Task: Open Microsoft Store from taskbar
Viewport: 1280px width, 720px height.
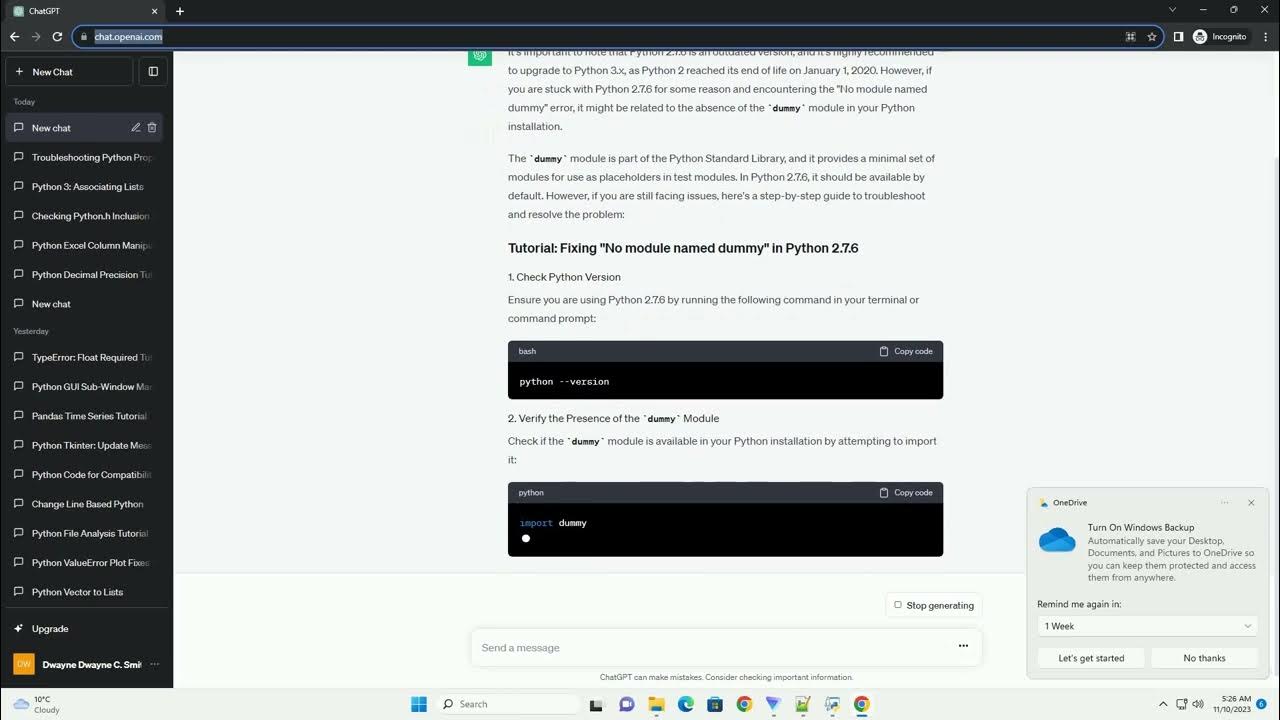Action: coord(715,704)
